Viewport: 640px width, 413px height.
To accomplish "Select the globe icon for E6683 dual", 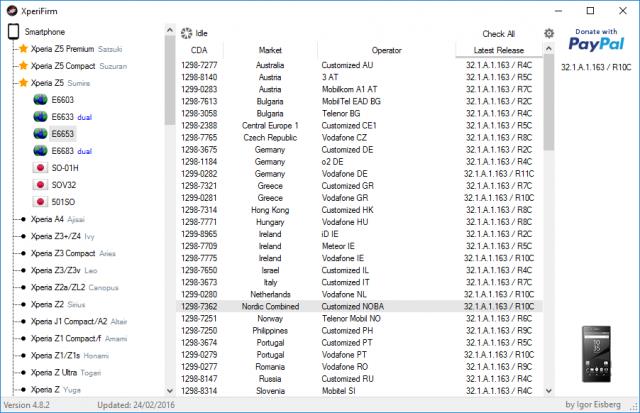I will coord(40,151).
